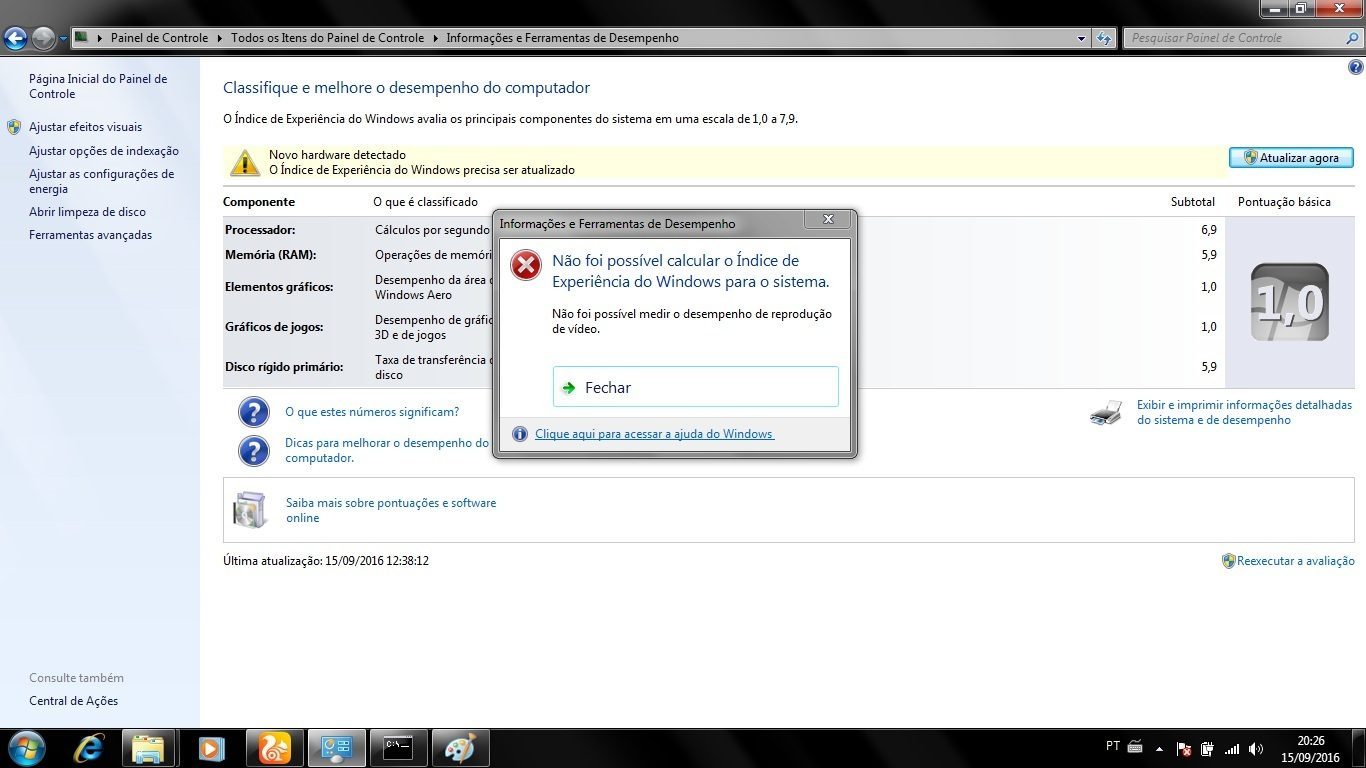Click the Processador row label
Screen dimensions: 1366x768
click(260, 230)
